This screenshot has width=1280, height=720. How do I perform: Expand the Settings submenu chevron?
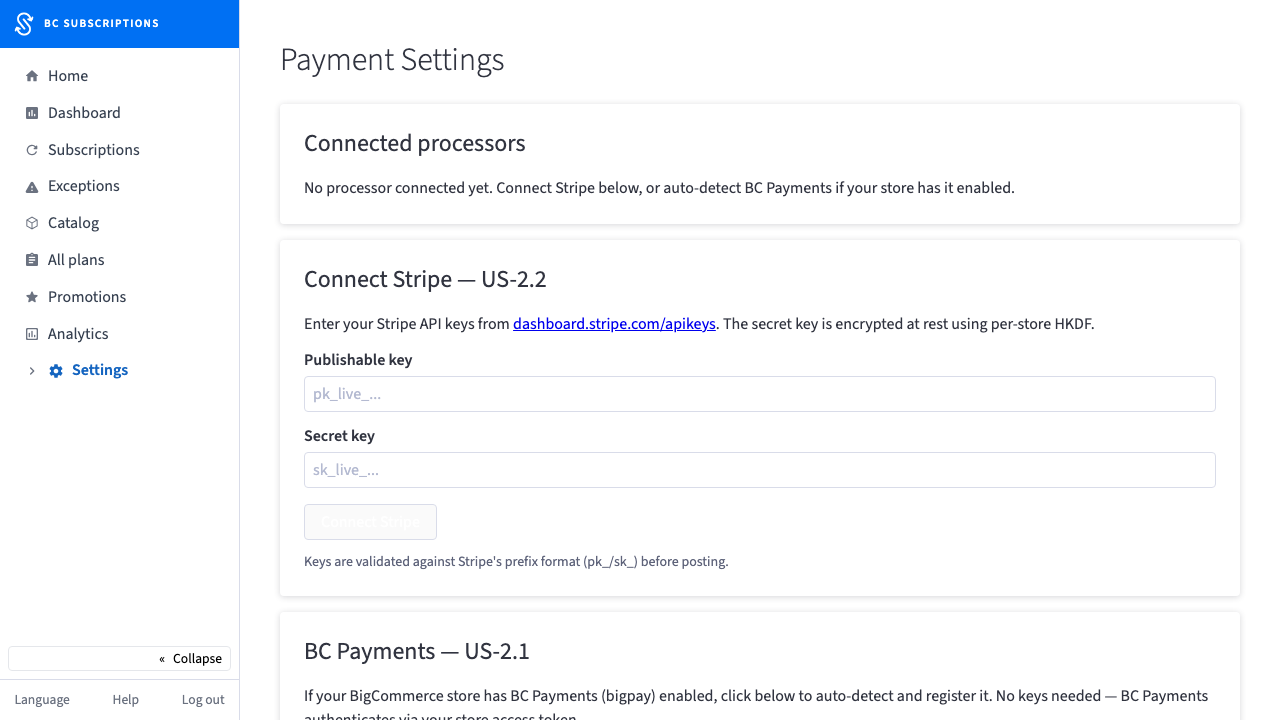(x=32, y=371)
